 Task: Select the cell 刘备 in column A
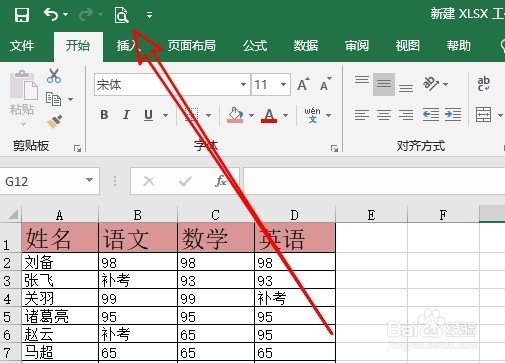pyautogui.click(x=60, y=262)
